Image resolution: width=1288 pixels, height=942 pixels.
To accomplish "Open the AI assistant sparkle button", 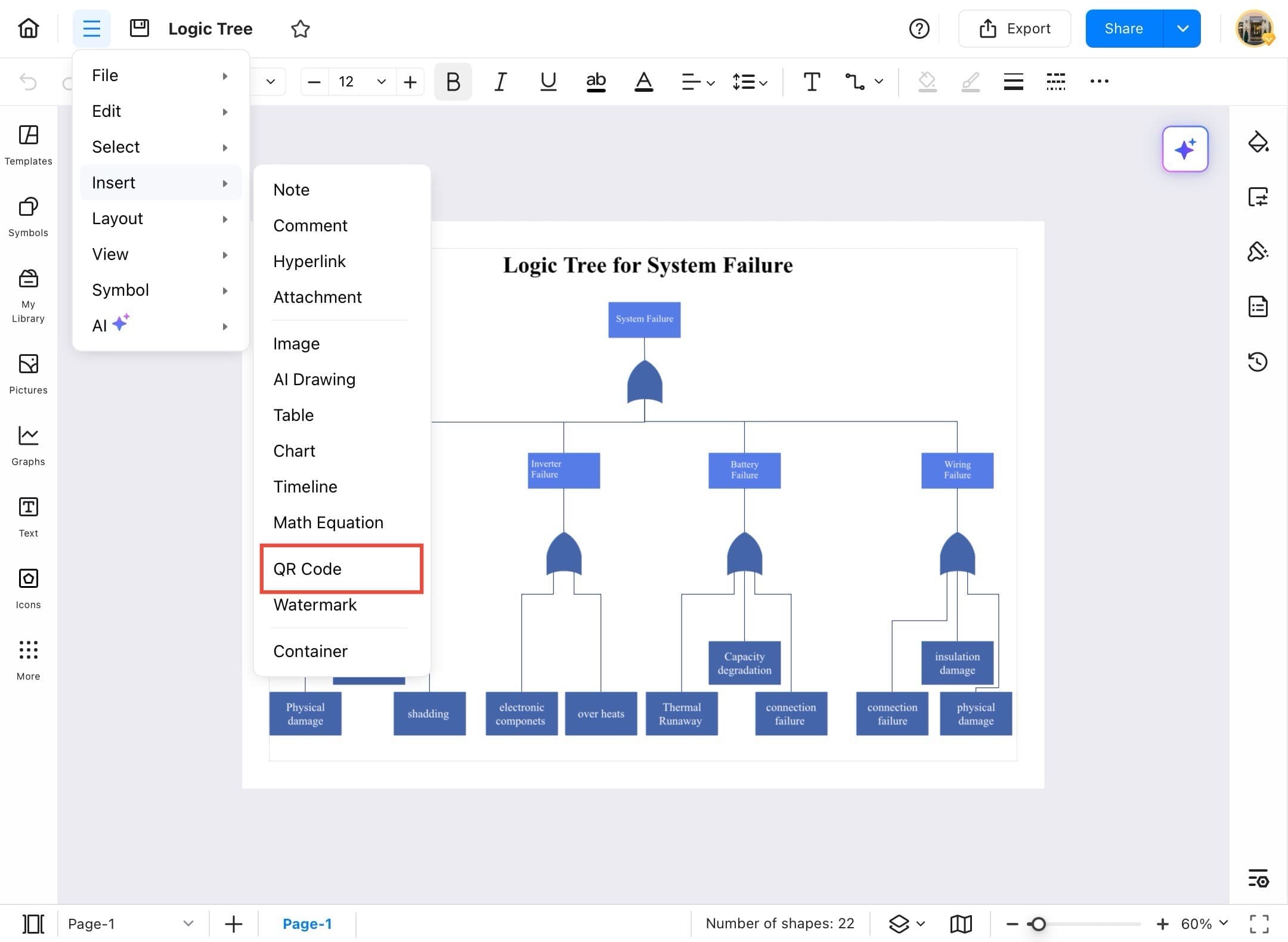I will coord(1185,149).
